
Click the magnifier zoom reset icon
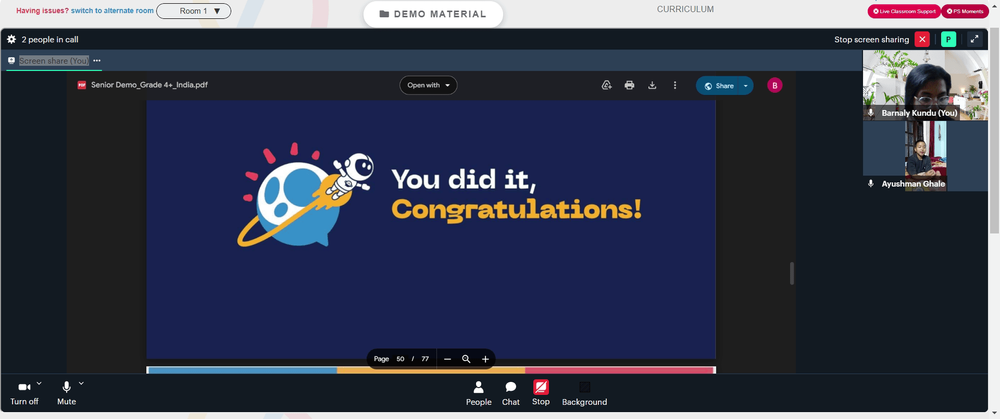466,359
